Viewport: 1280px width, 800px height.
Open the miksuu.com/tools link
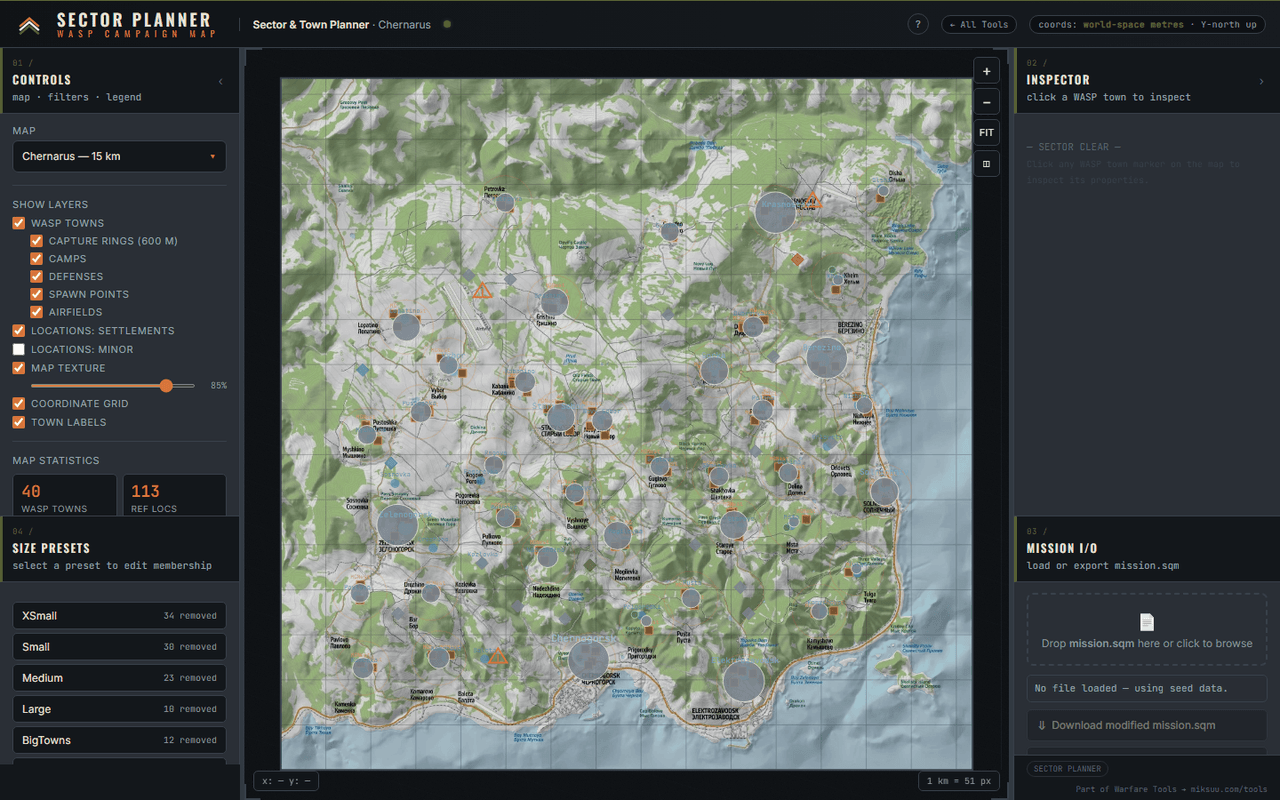(x=1227, y=789)
